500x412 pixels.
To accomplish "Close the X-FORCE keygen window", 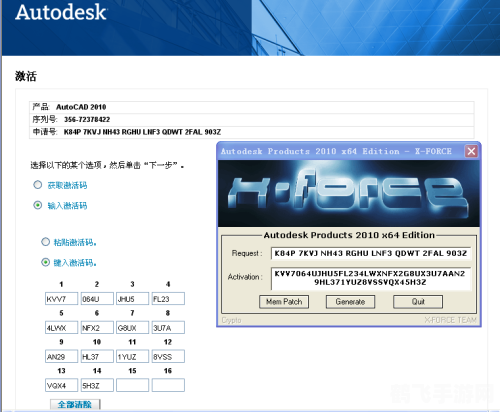I will pyautogui.click(x=471, y=151).
